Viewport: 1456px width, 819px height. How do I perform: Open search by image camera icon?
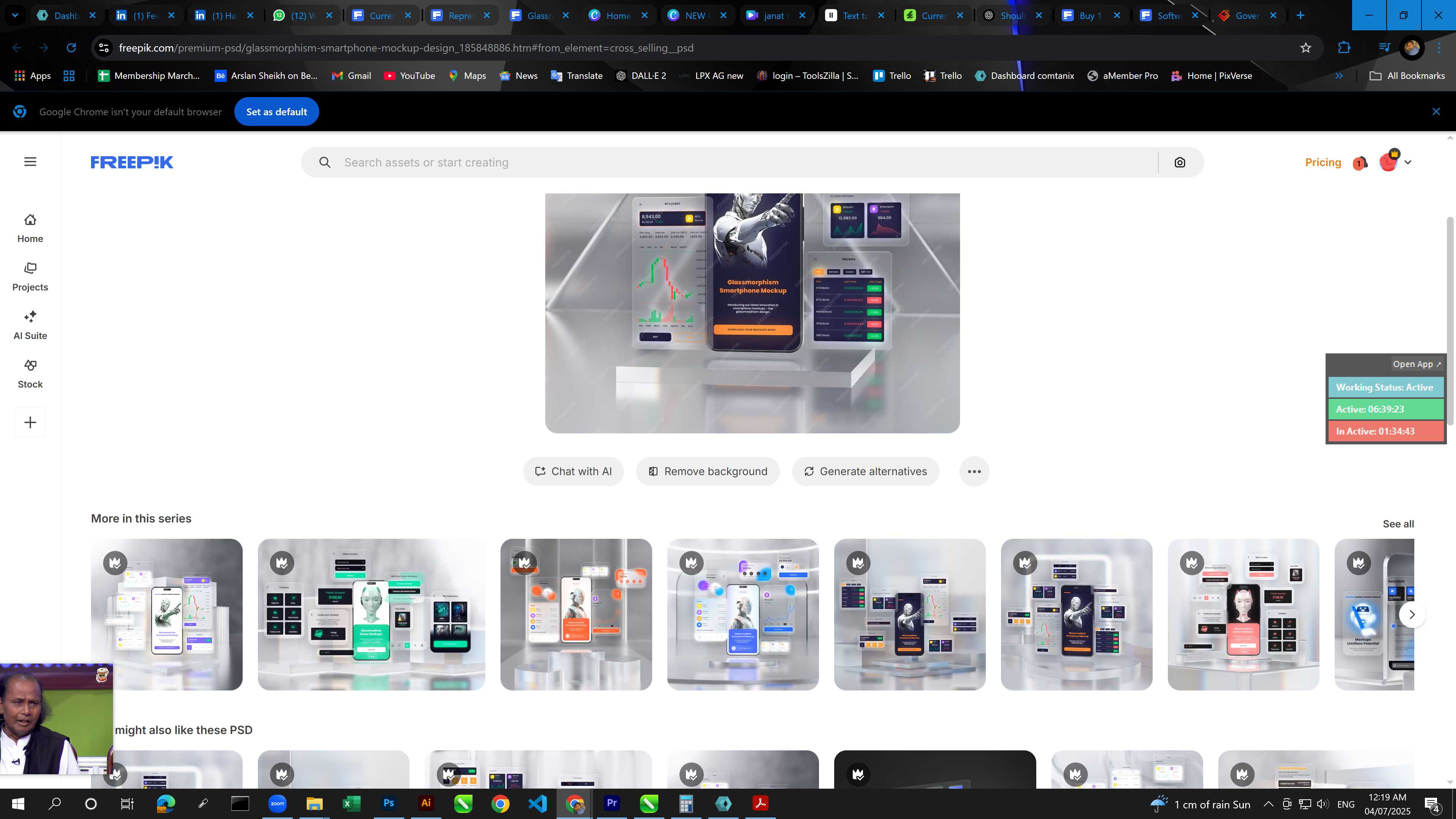pos(1180,163)
